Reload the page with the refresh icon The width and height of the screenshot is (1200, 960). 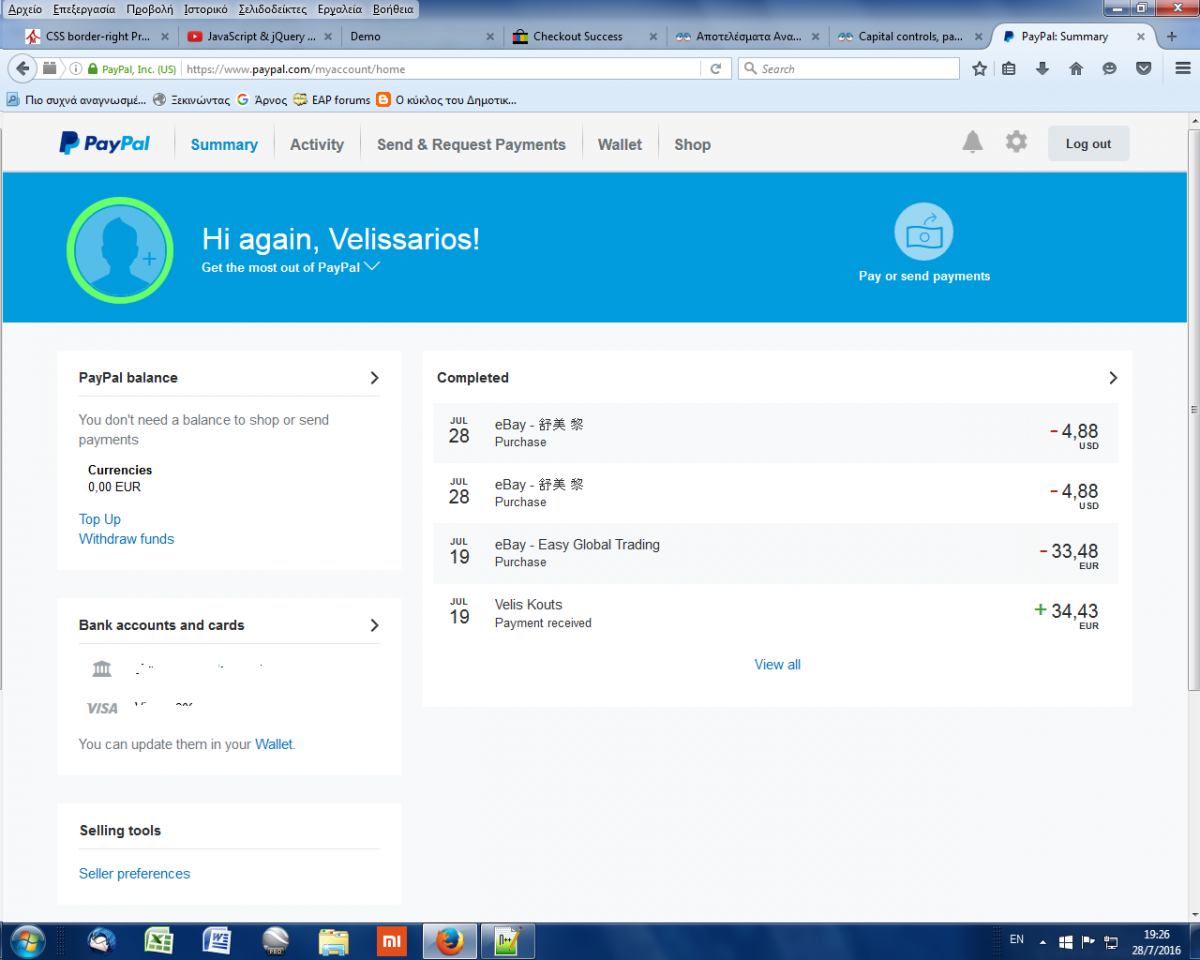tap(716, 69)
